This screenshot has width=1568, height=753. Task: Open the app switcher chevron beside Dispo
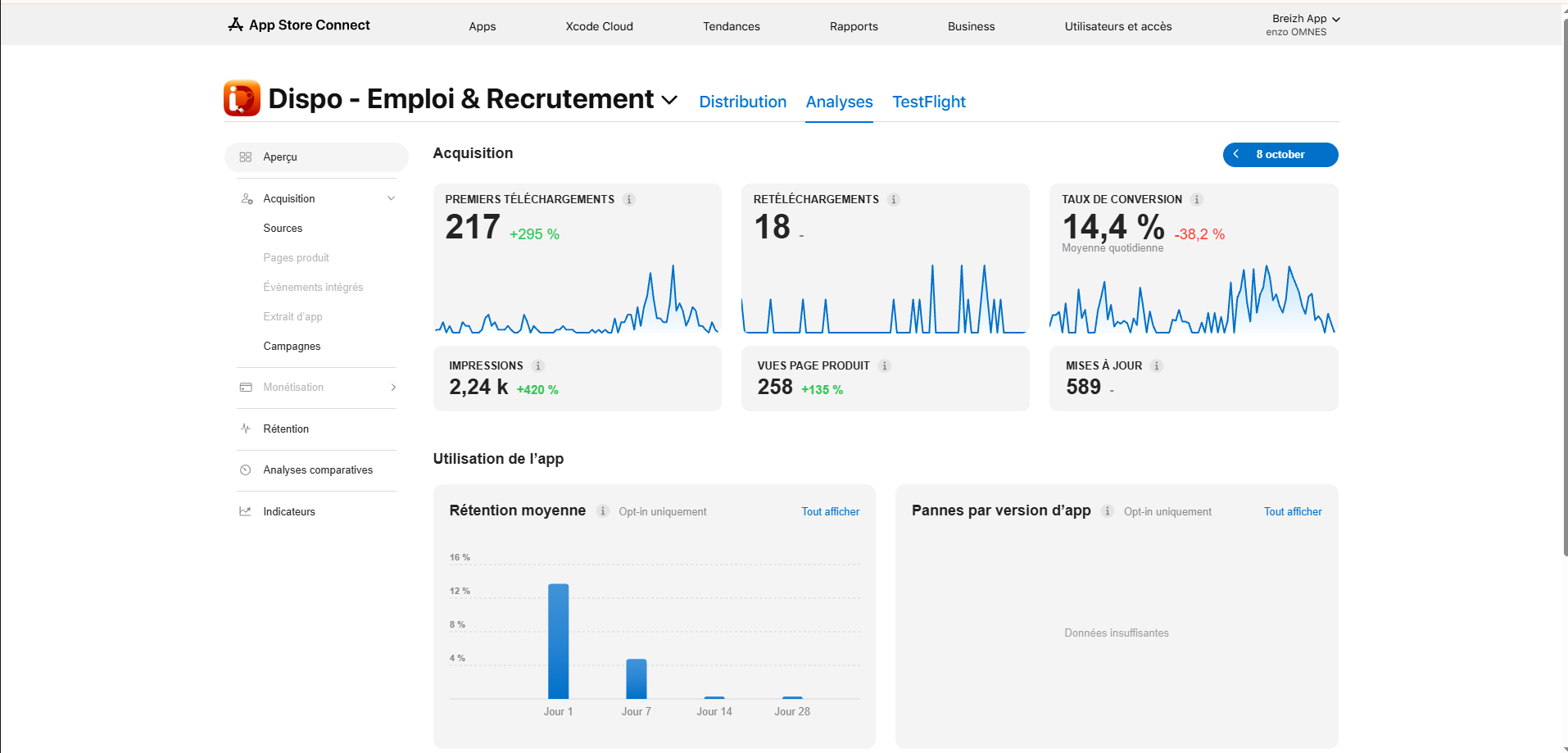pyautogui.click(x=669, y=100)
